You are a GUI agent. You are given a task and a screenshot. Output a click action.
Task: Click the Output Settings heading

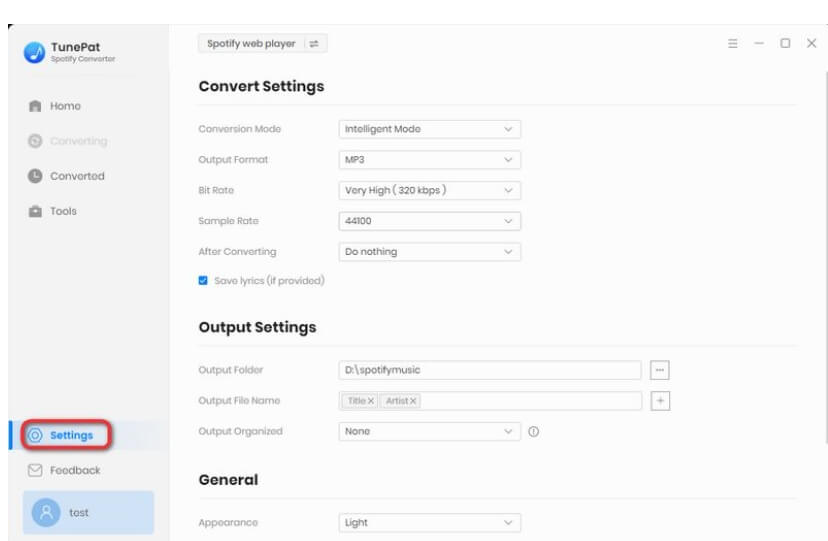(x=257, y=327)
